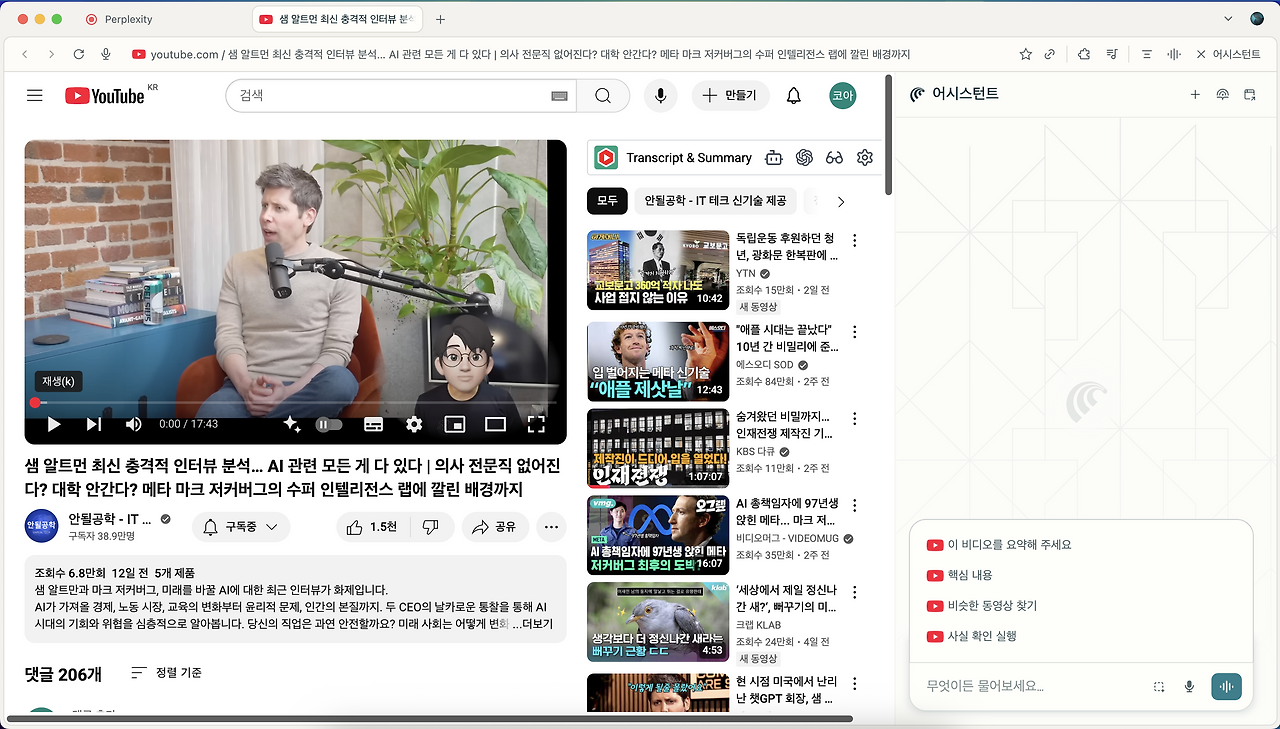Click the ChatGPT icon in Transcript & Summary

coord(804,158)
